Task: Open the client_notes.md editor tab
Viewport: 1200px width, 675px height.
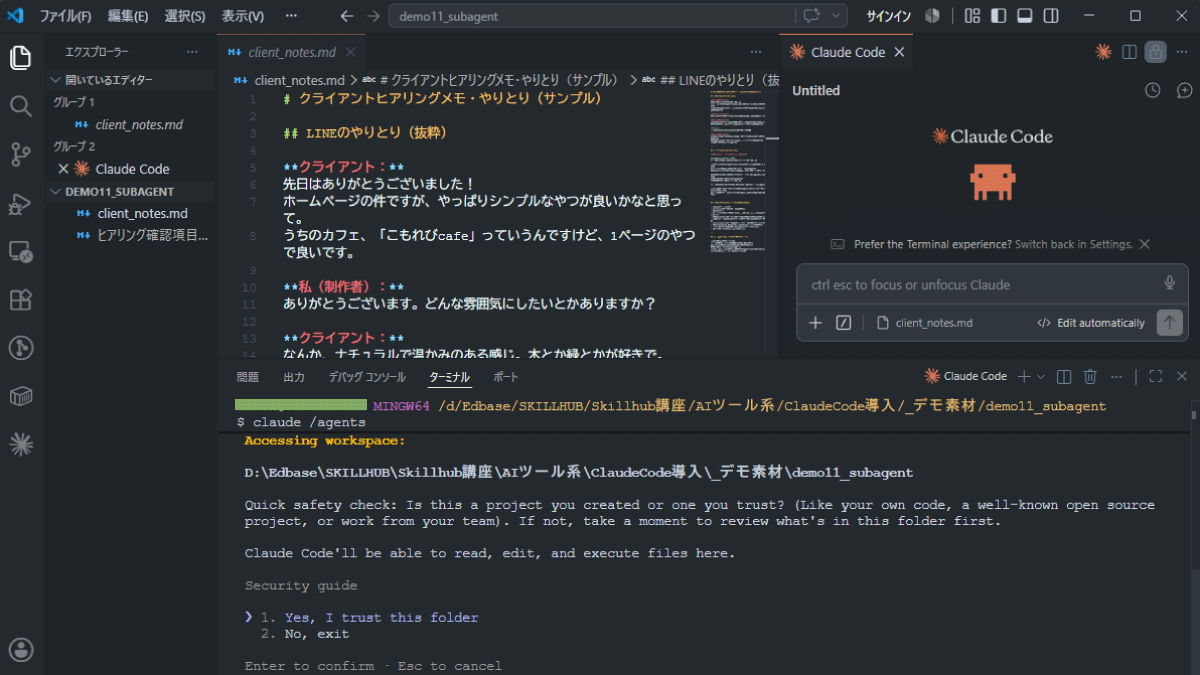Action: coord(290,52)
